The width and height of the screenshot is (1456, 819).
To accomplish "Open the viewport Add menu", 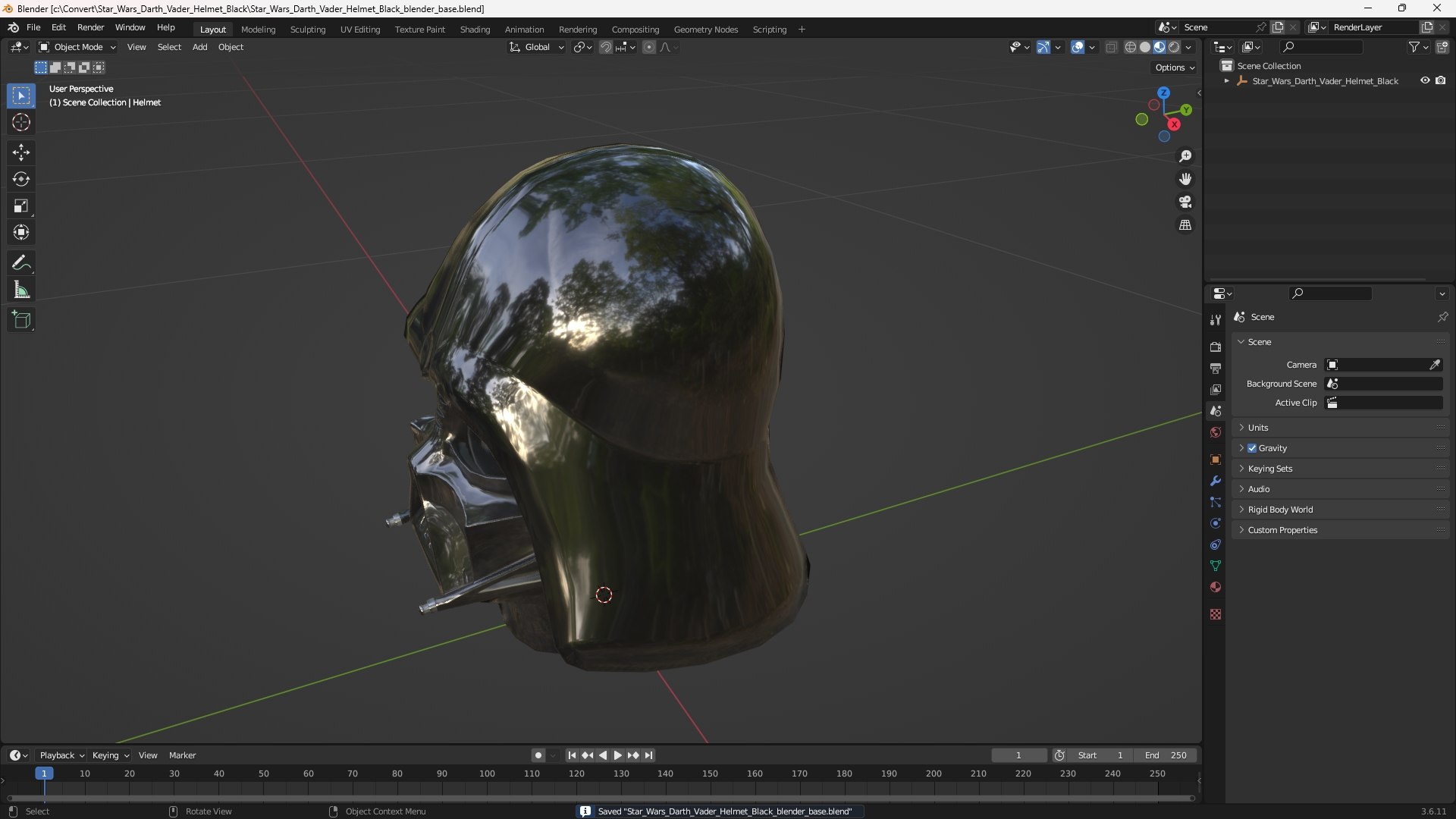I will (x=199, y=47).
